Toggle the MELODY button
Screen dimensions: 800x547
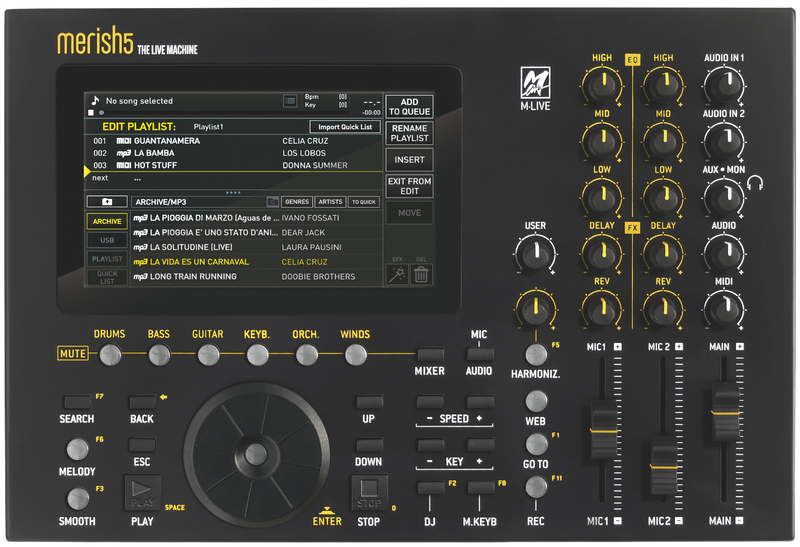pyautogui.click(x=78, y=449)
